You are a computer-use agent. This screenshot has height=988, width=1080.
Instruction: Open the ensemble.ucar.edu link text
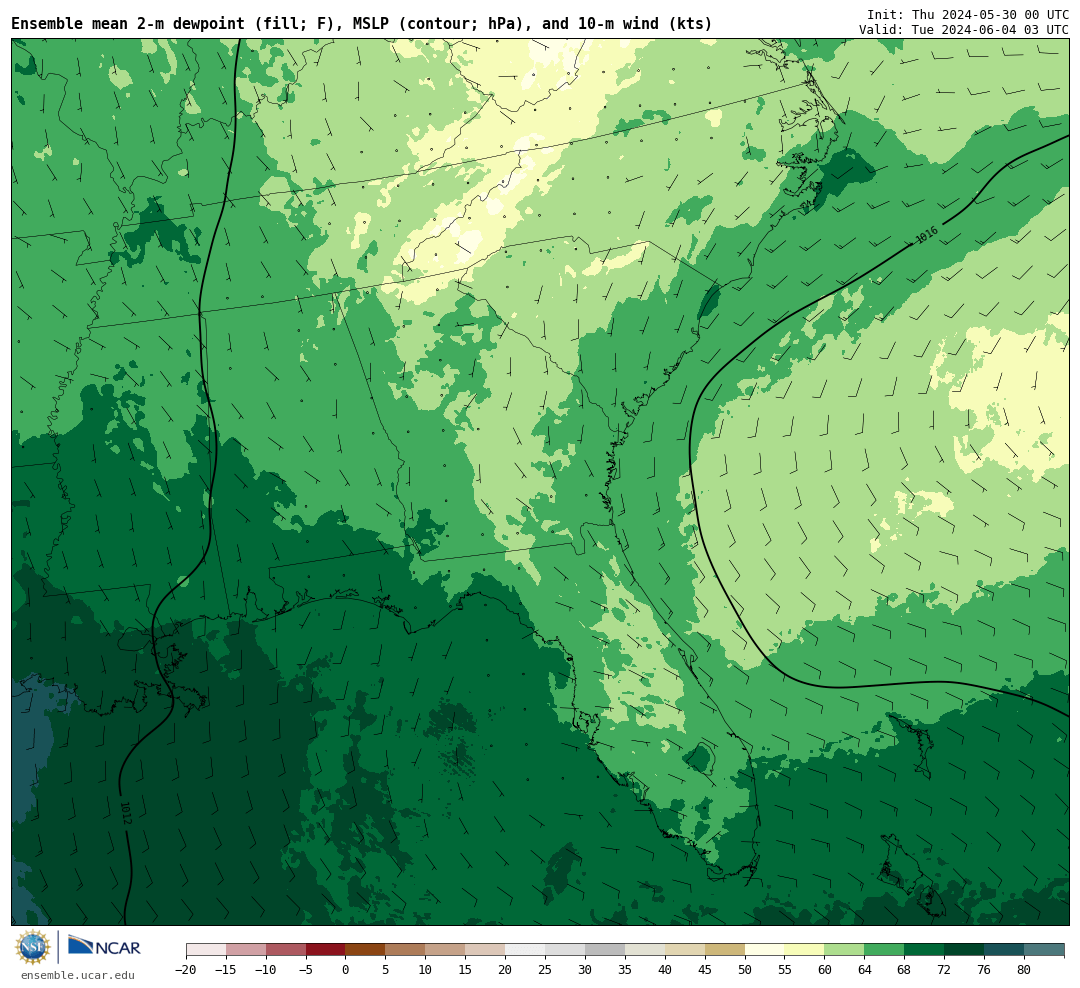78,975
